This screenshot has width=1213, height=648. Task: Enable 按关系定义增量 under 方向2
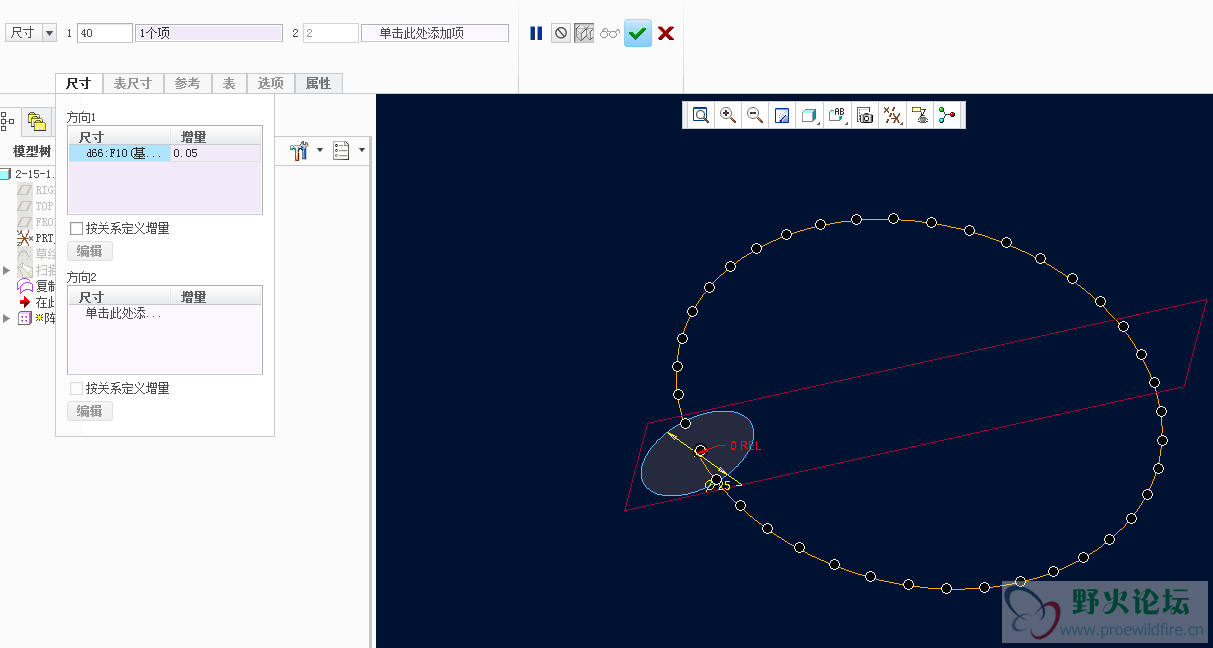tap(76, 388)
